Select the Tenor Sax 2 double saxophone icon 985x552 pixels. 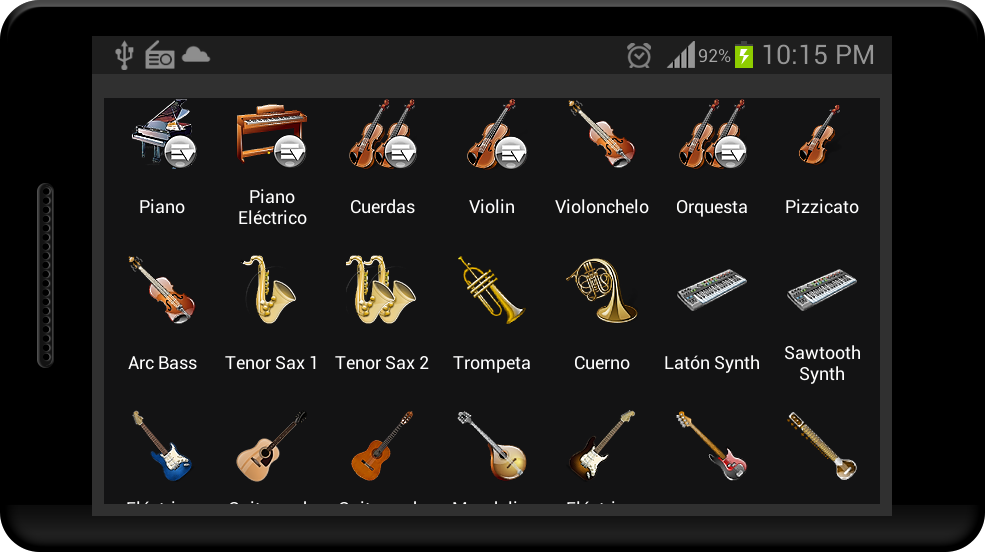click(381, 289)
